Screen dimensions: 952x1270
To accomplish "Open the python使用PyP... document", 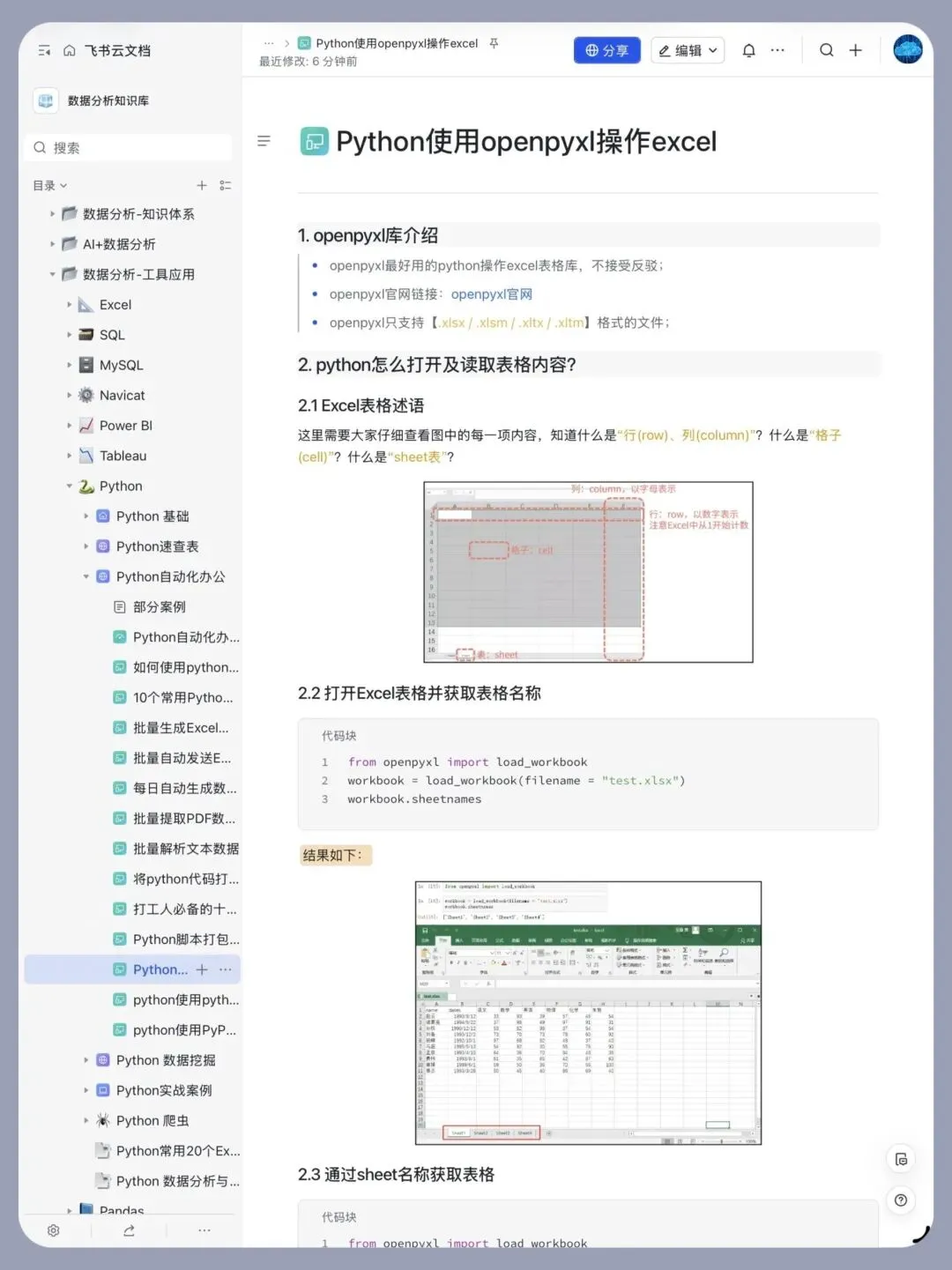I will (184, 1030).
